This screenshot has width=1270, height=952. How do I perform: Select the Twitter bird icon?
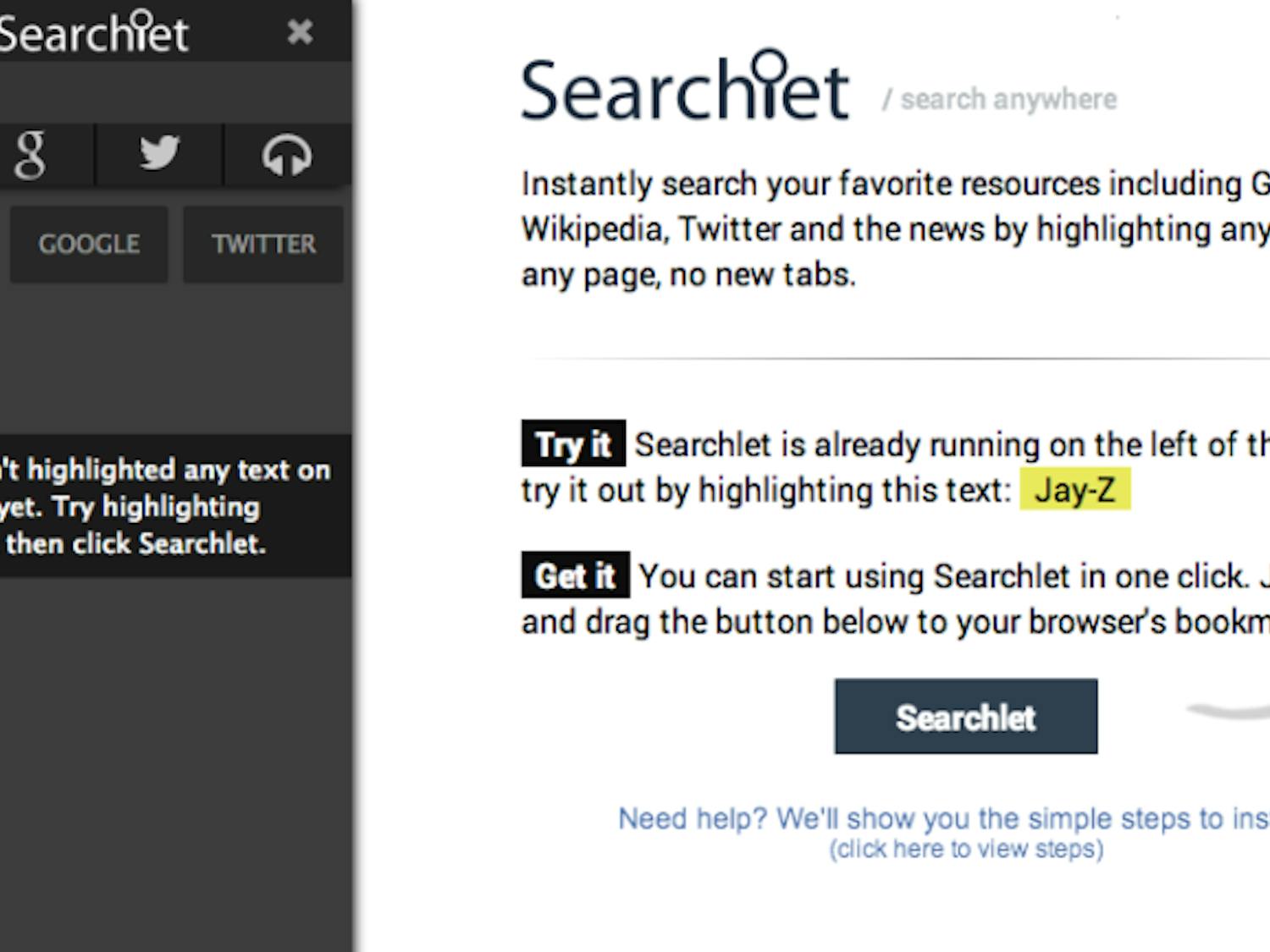(x=159, y=153)
